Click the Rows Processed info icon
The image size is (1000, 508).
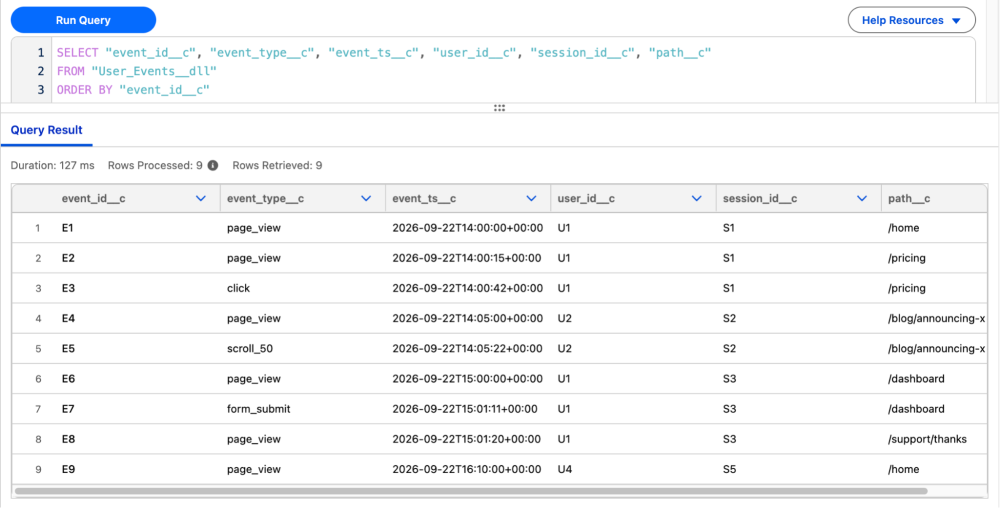(x=213, y=165)
